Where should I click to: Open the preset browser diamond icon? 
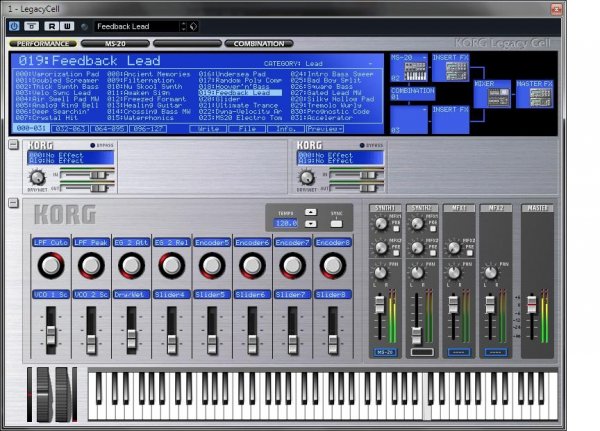click(x=194, y=26)
